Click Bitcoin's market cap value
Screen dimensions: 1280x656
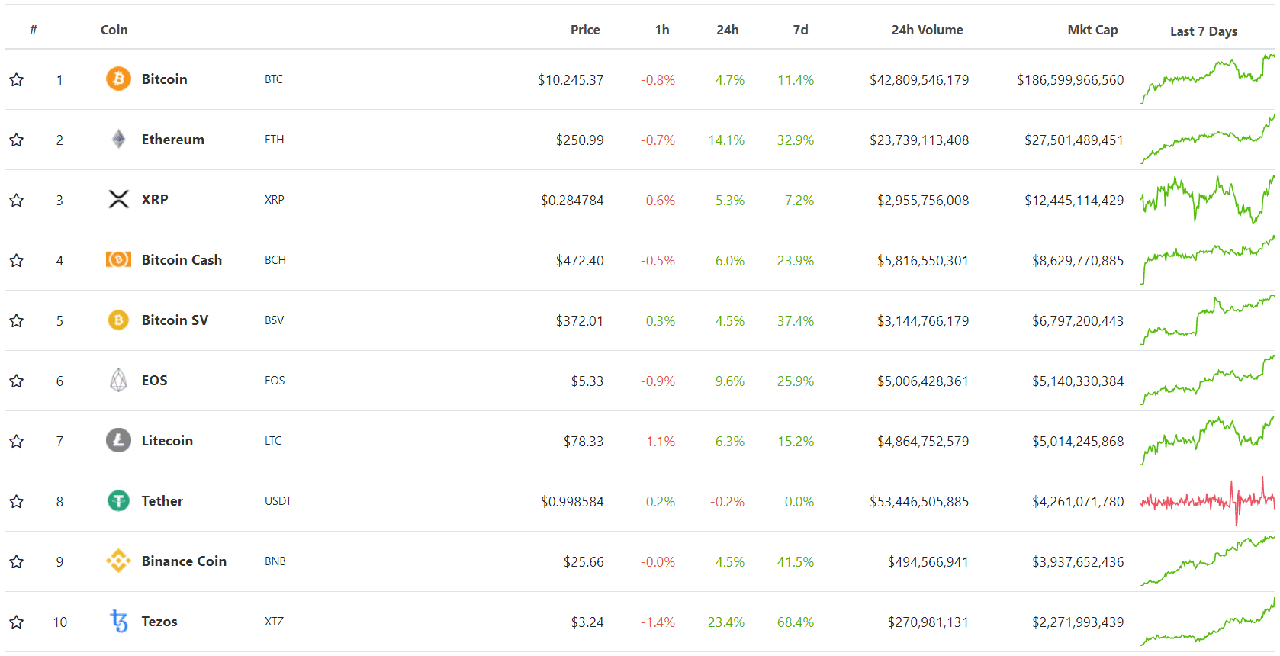pyautogui.click(x=1070, y=80)
